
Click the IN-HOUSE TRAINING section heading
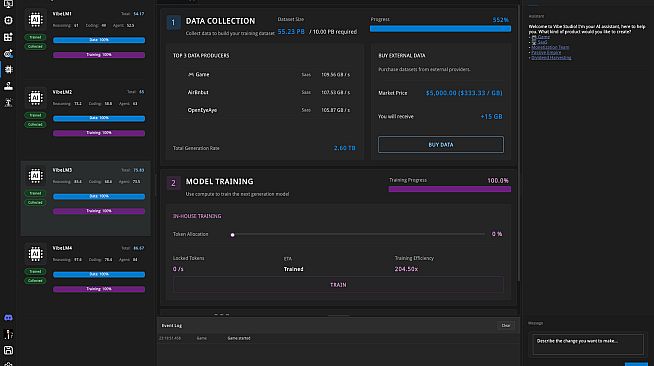pos(197,216)
